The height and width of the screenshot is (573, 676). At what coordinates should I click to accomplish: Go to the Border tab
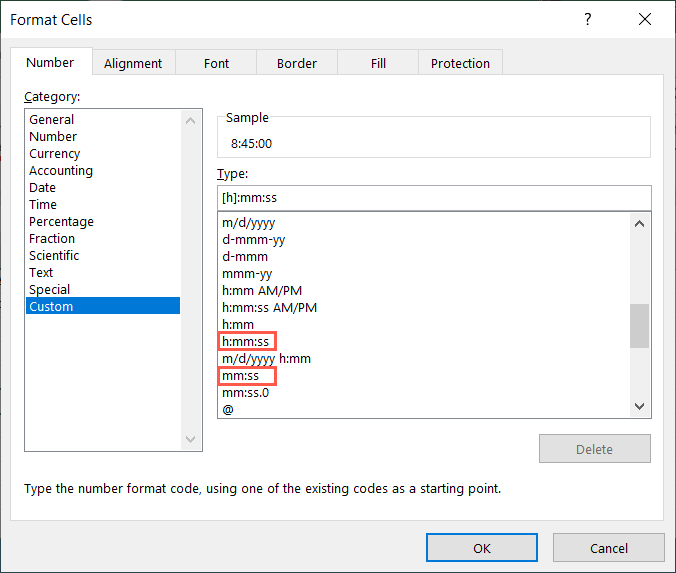296,63
